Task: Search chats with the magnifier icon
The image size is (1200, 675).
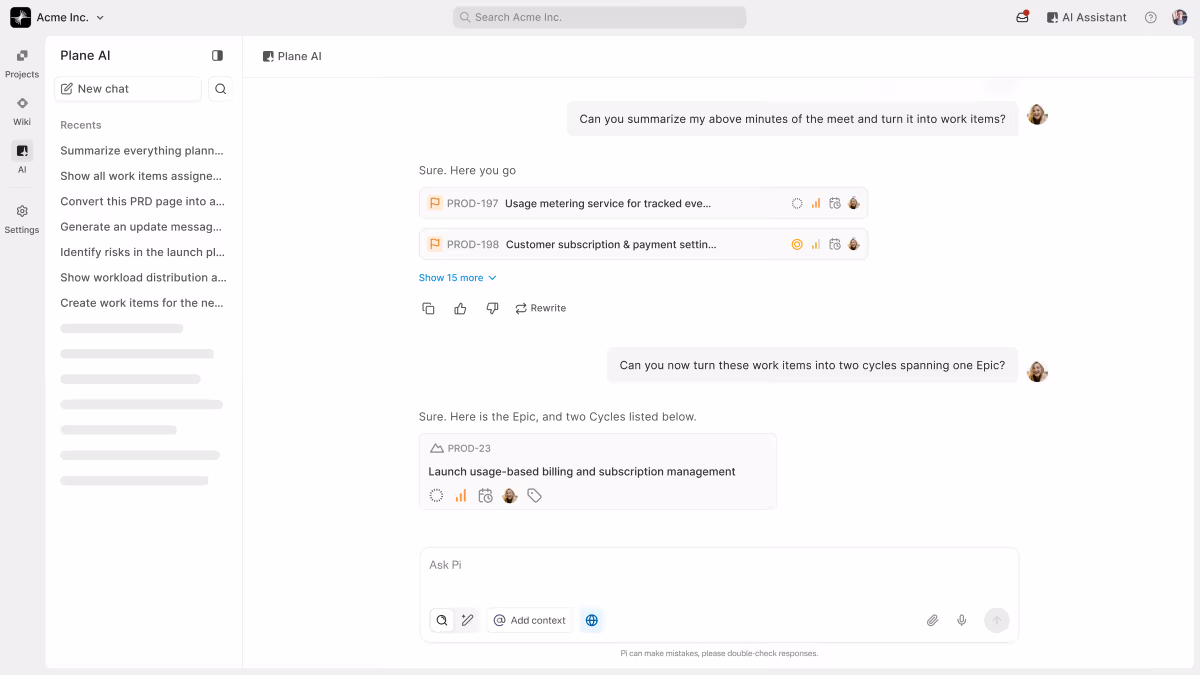Action: point(221,89)
